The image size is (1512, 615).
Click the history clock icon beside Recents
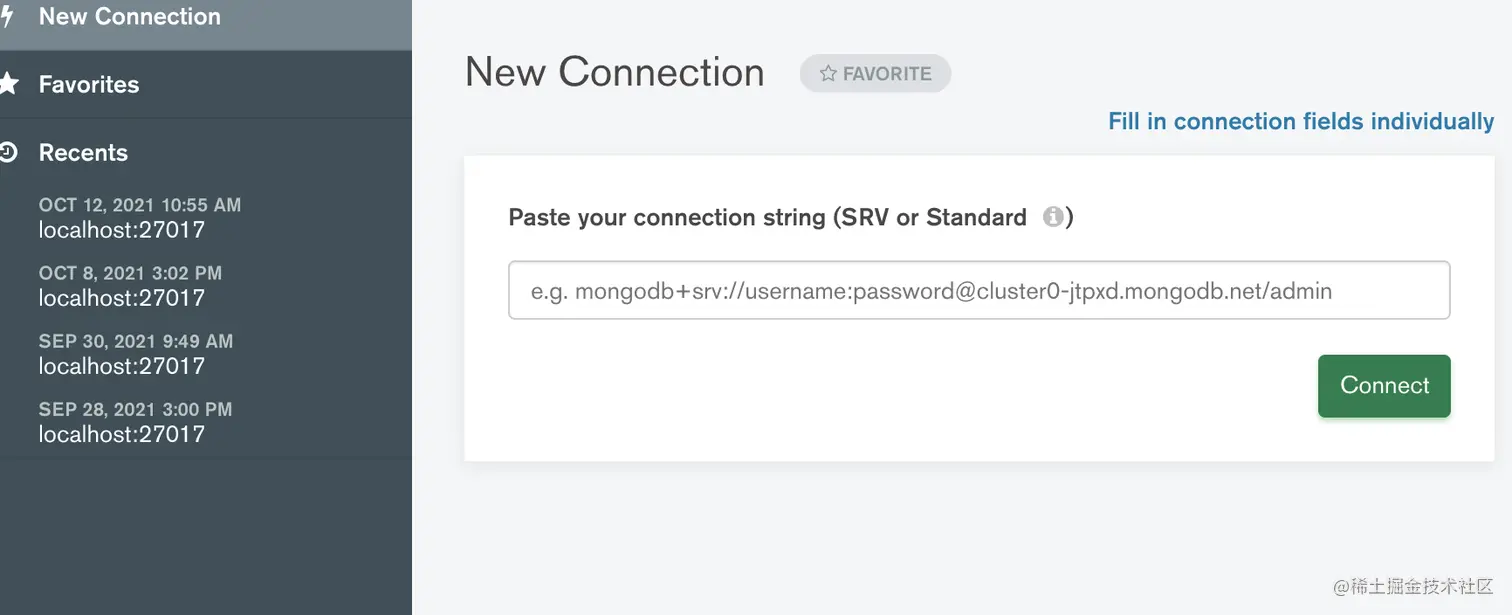[9, 153]
